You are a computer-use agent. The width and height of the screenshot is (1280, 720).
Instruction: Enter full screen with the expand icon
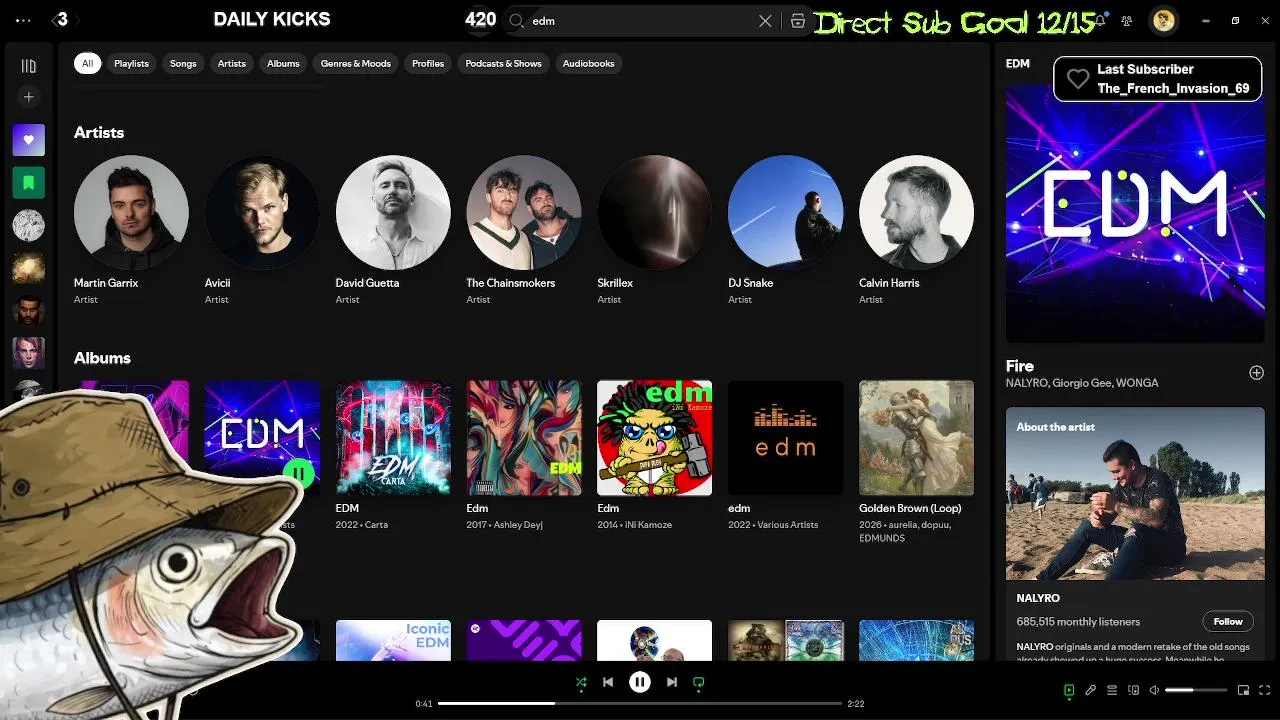click(1264, 690)
